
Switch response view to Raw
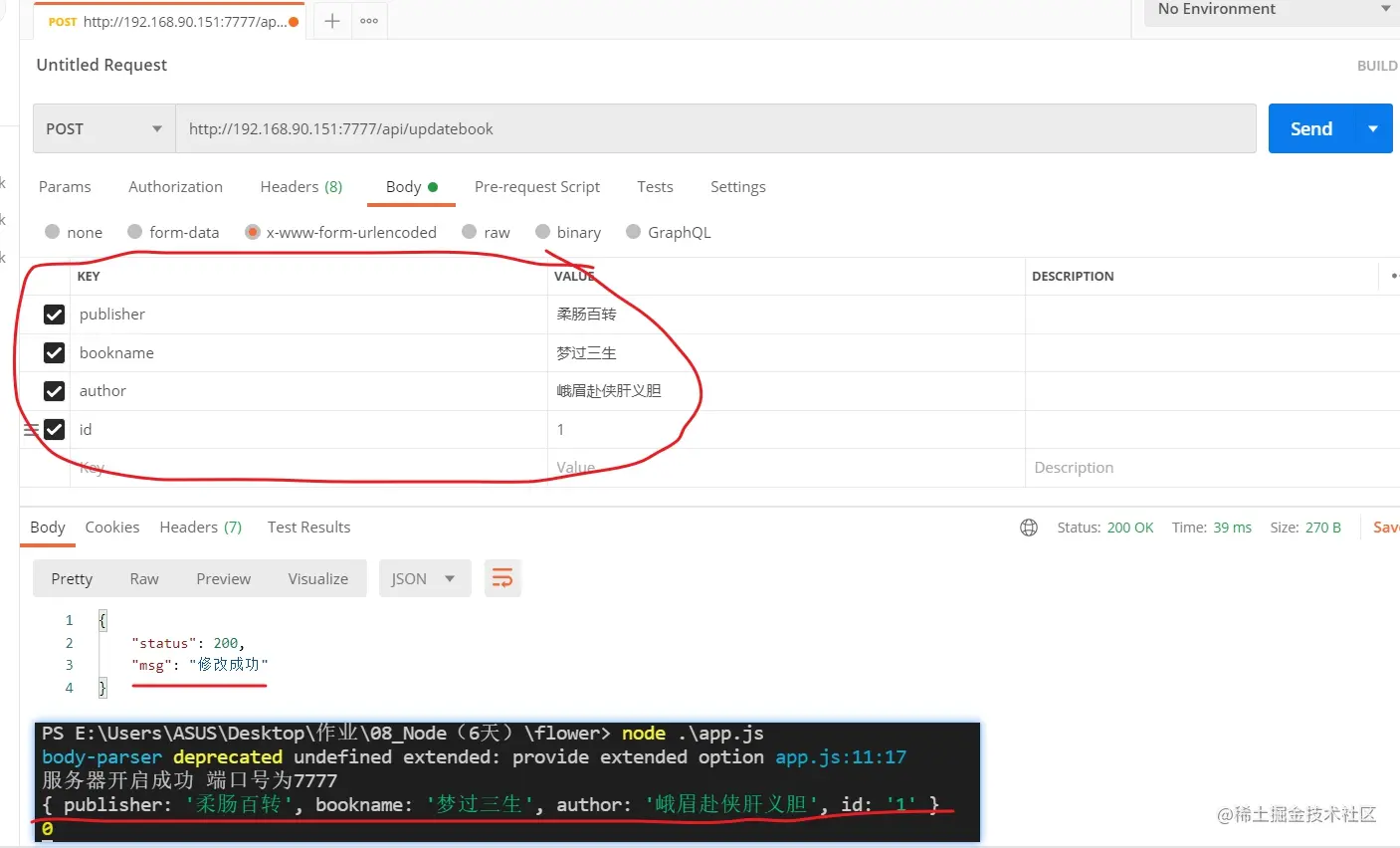[144, 578]
